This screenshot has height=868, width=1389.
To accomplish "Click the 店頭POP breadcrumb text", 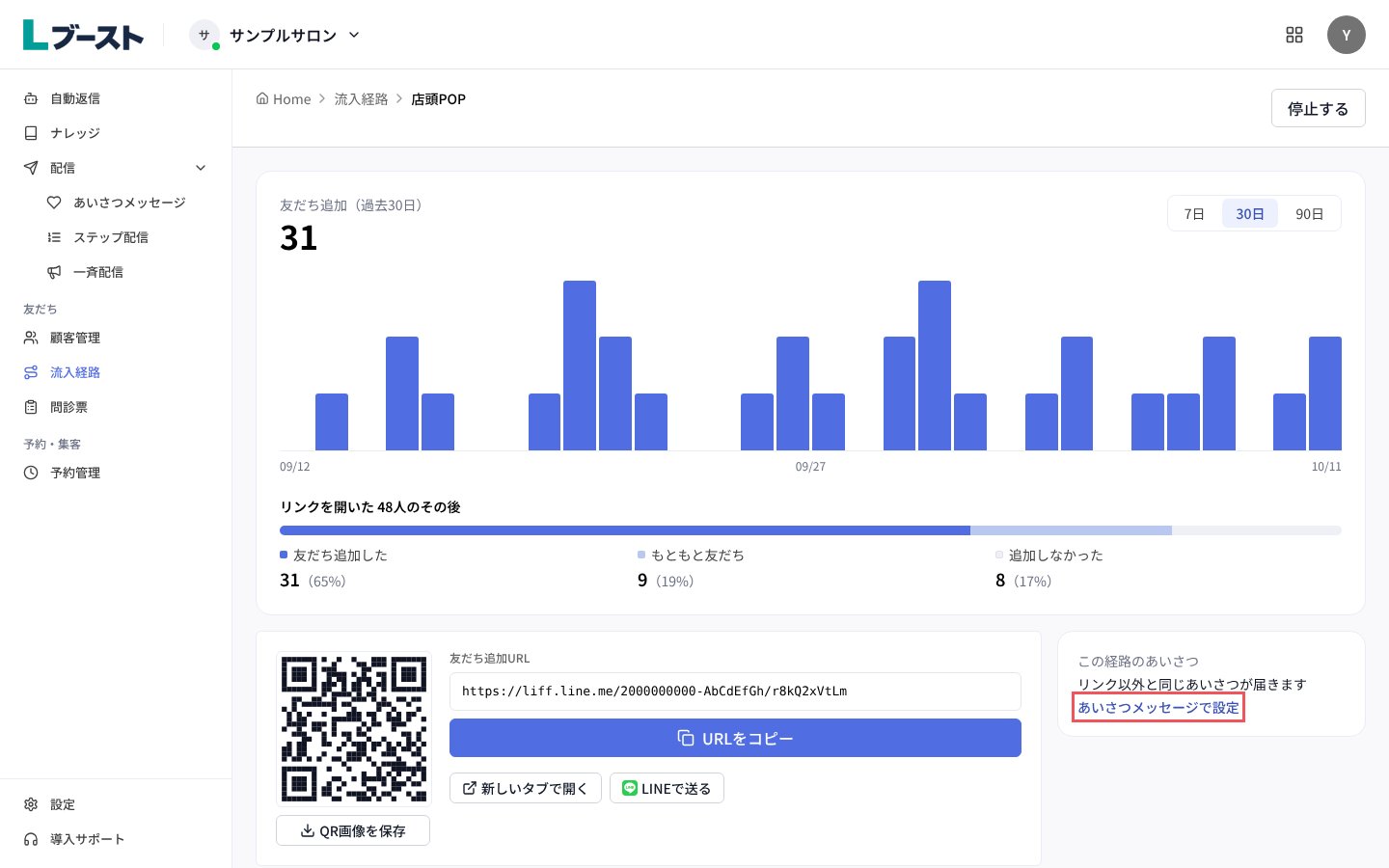I will (x=438, y=99).
